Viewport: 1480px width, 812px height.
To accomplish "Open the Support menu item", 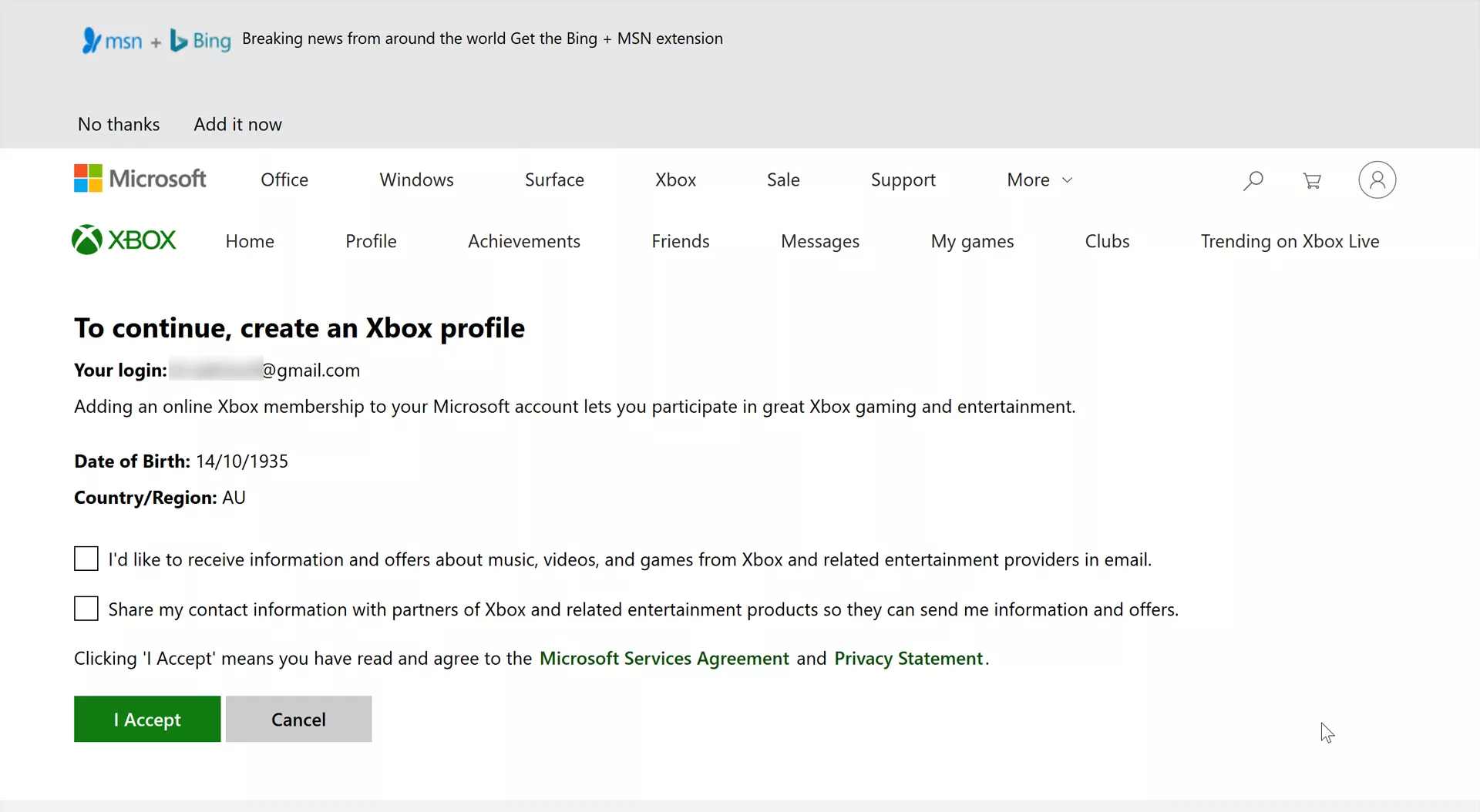I will click(903, 180).
